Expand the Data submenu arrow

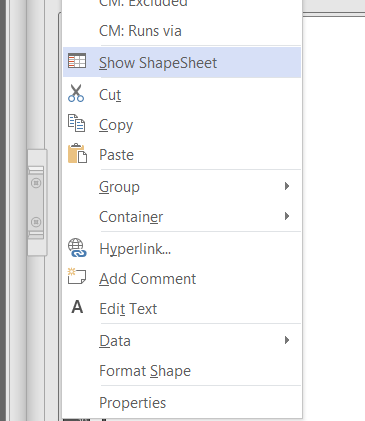pyautogui.click(x=287, y=340)
